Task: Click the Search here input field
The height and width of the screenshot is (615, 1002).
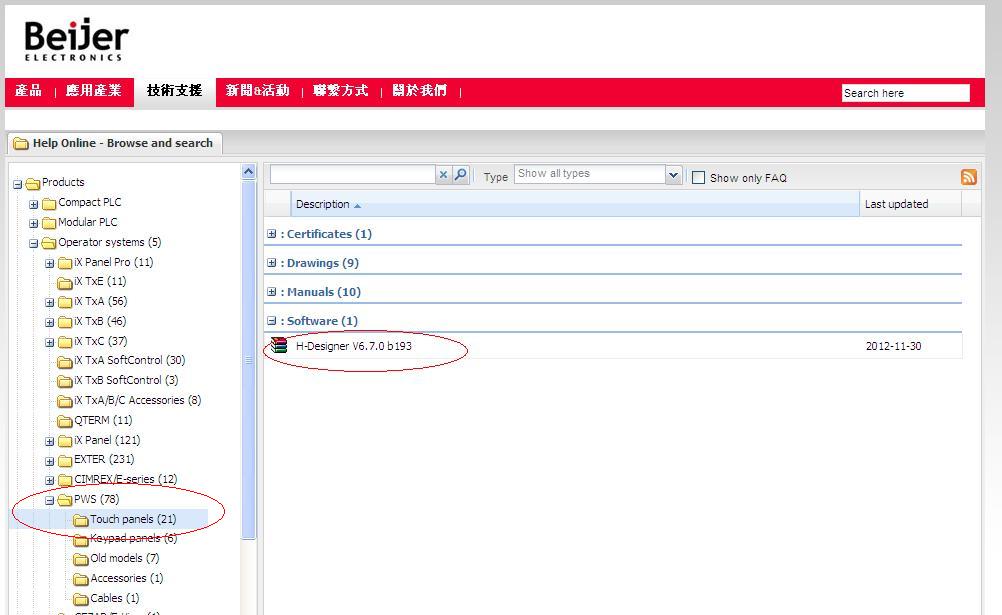Action: tap(905, 93)
